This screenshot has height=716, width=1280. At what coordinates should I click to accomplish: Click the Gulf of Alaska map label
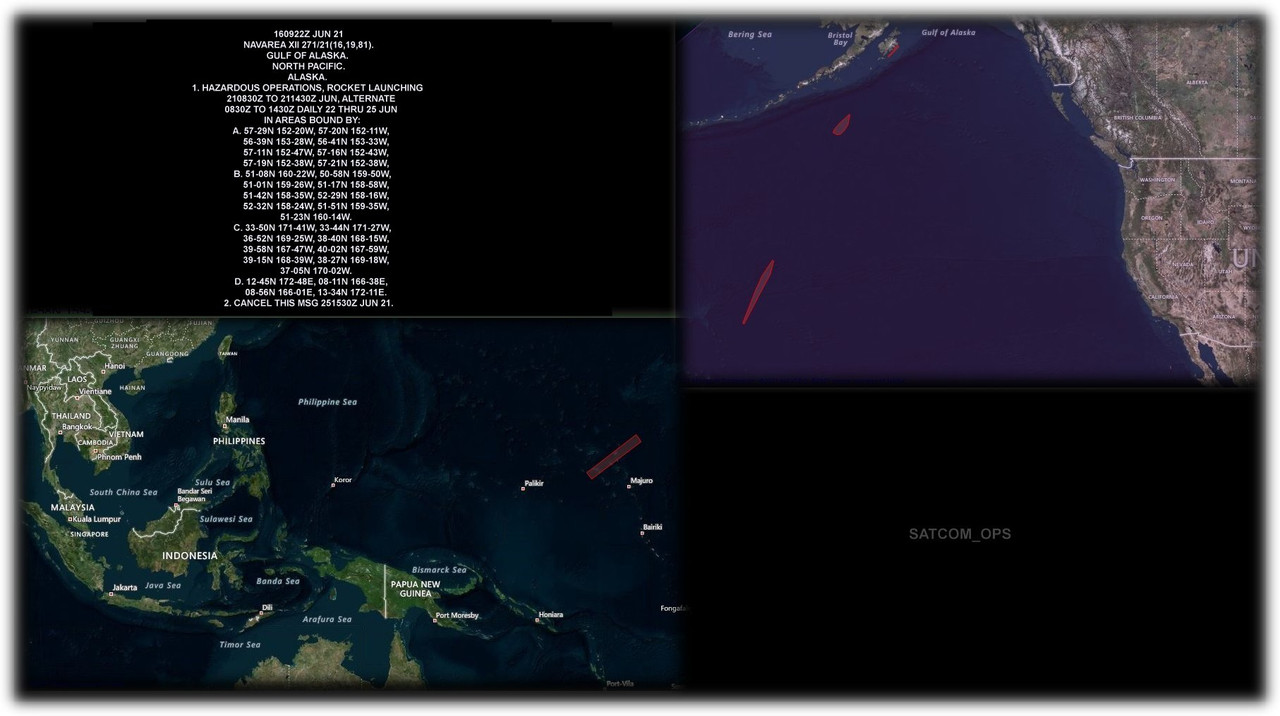pyautogui.click(x=948, y=33)
